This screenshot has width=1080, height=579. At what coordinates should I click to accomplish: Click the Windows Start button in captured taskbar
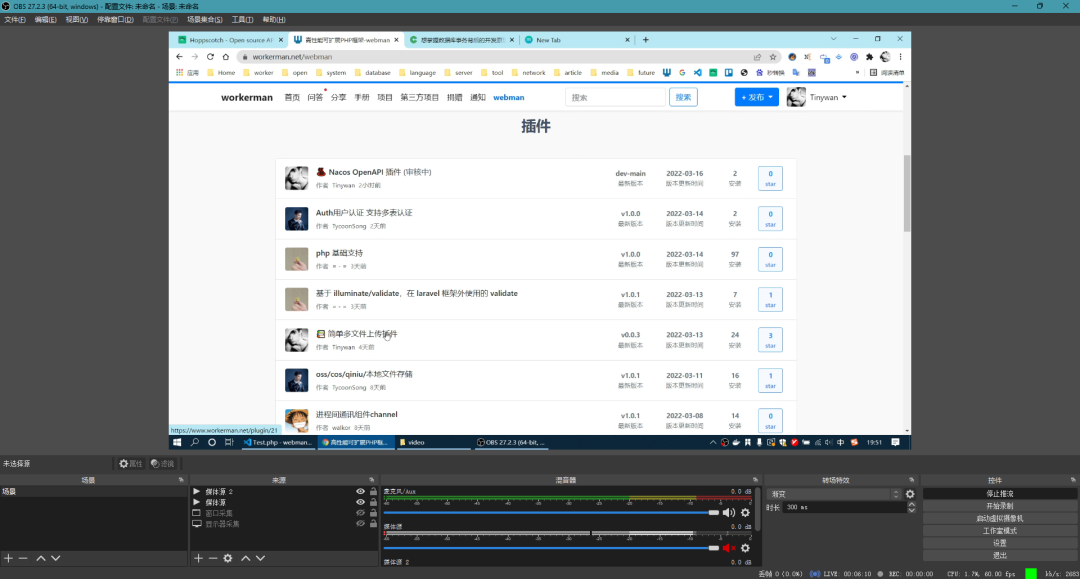tap(177, 442)
